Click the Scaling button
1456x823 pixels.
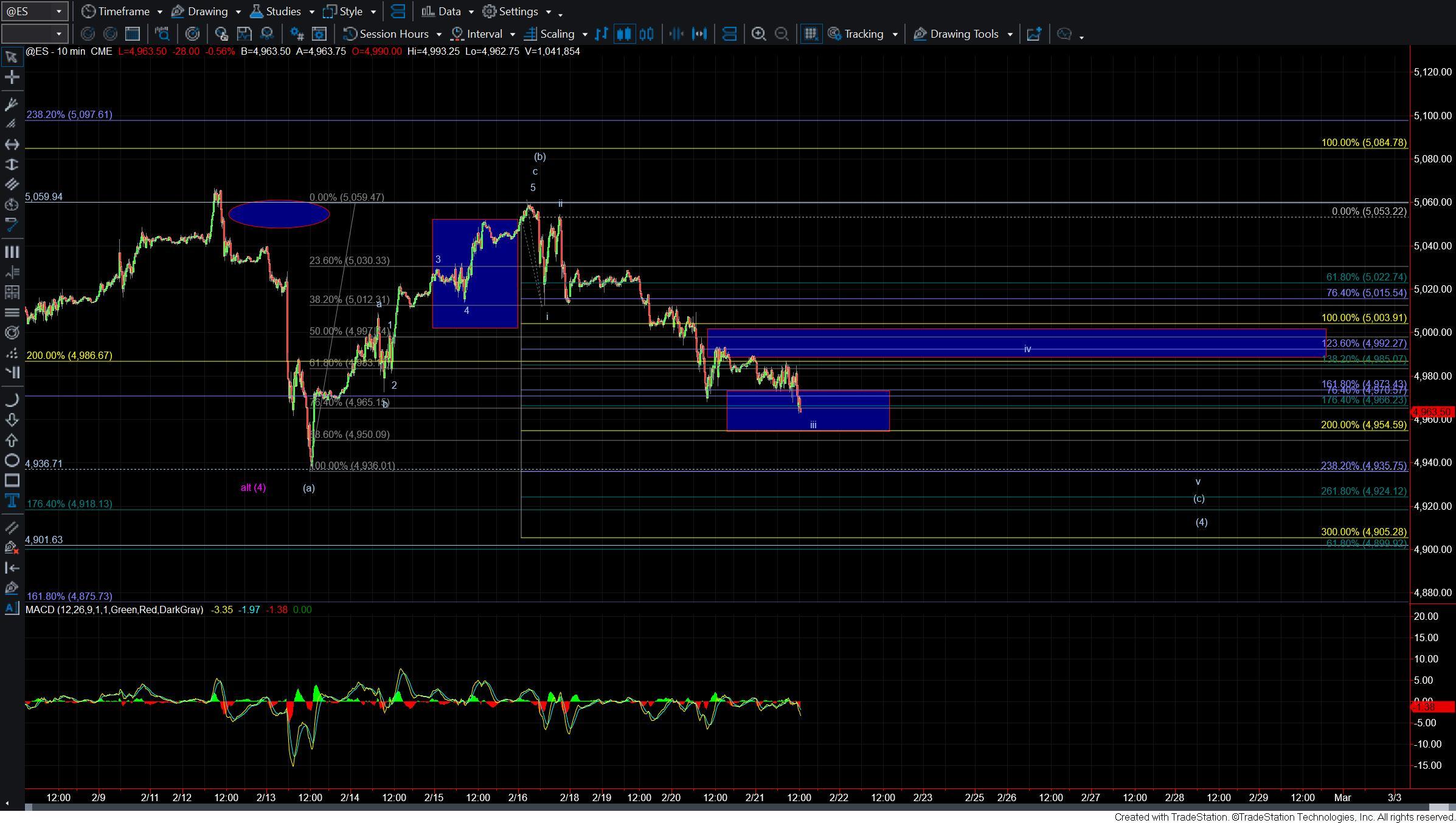(x=549, y=34)
